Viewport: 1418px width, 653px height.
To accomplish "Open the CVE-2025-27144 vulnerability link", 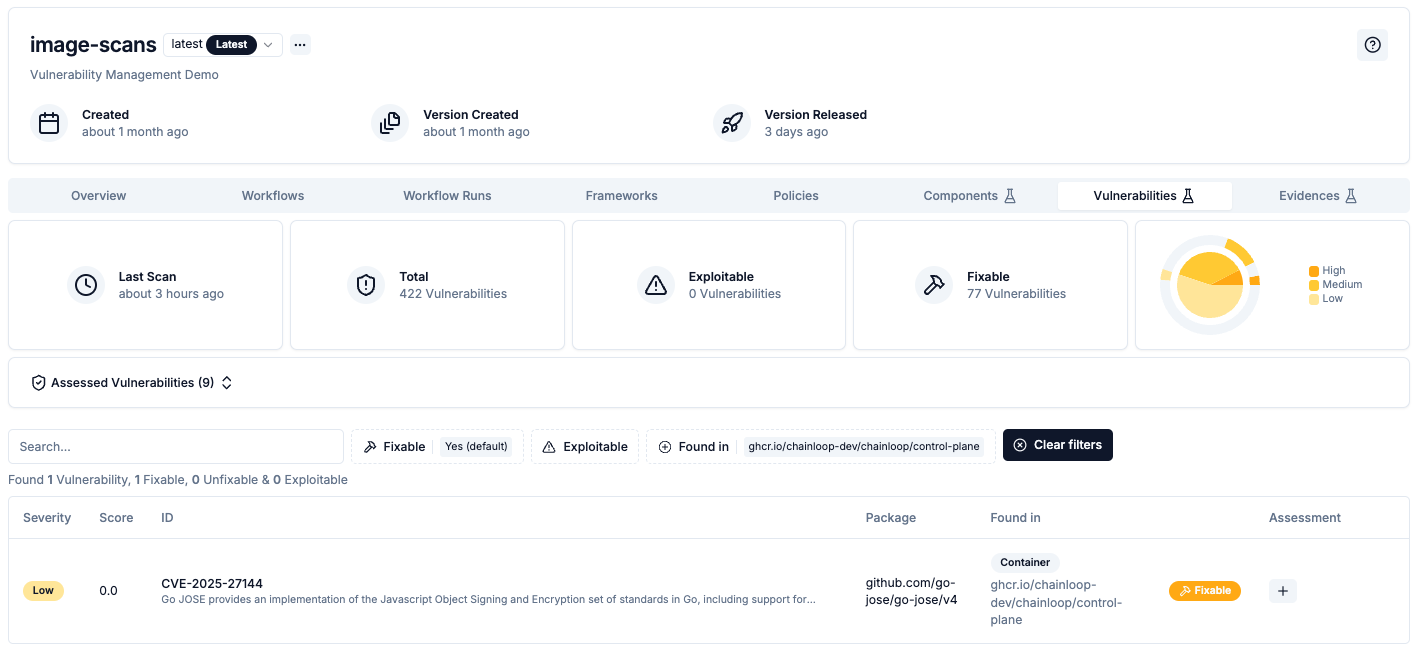I will point(212,583).
